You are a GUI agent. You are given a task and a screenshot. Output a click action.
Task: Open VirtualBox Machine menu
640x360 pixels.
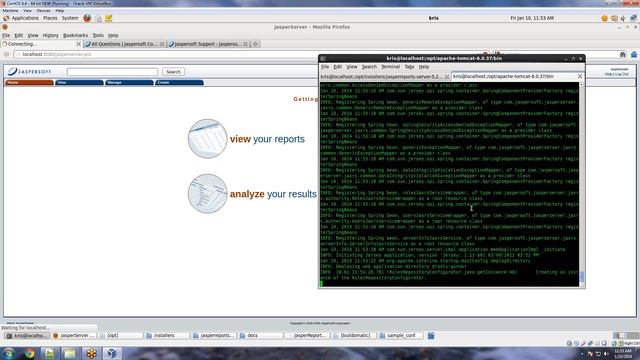click(10, 11)
